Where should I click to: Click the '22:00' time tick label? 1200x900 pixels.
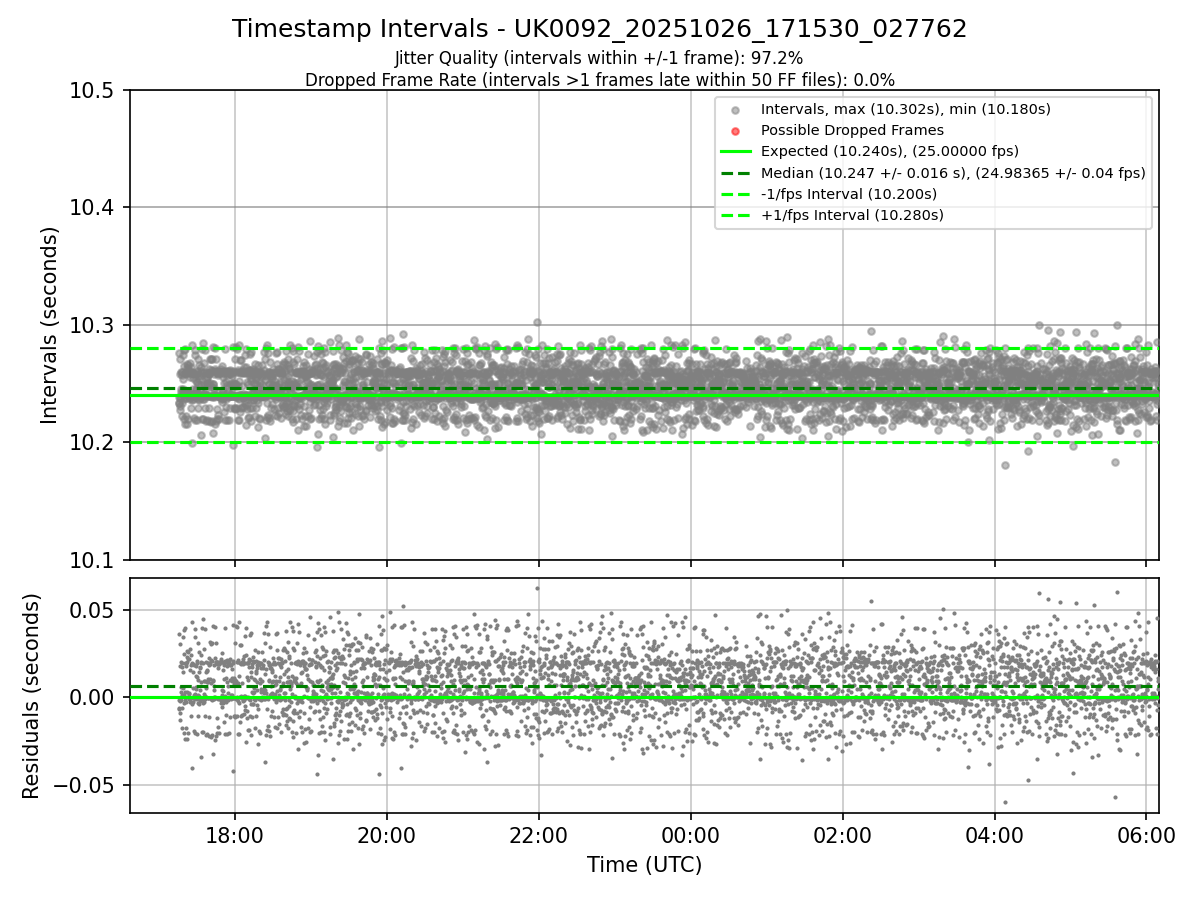(539, 834)
